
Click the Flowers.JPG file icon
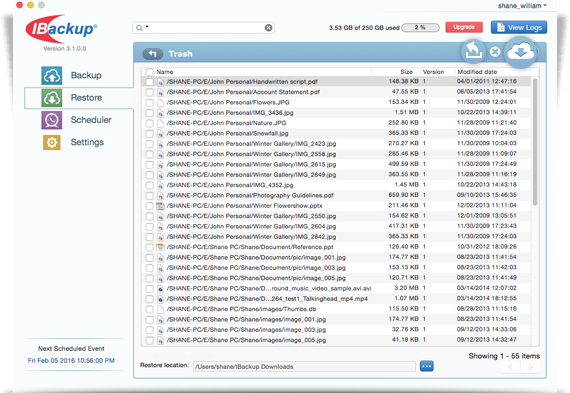pyautogui.click(x=160, y=103)
